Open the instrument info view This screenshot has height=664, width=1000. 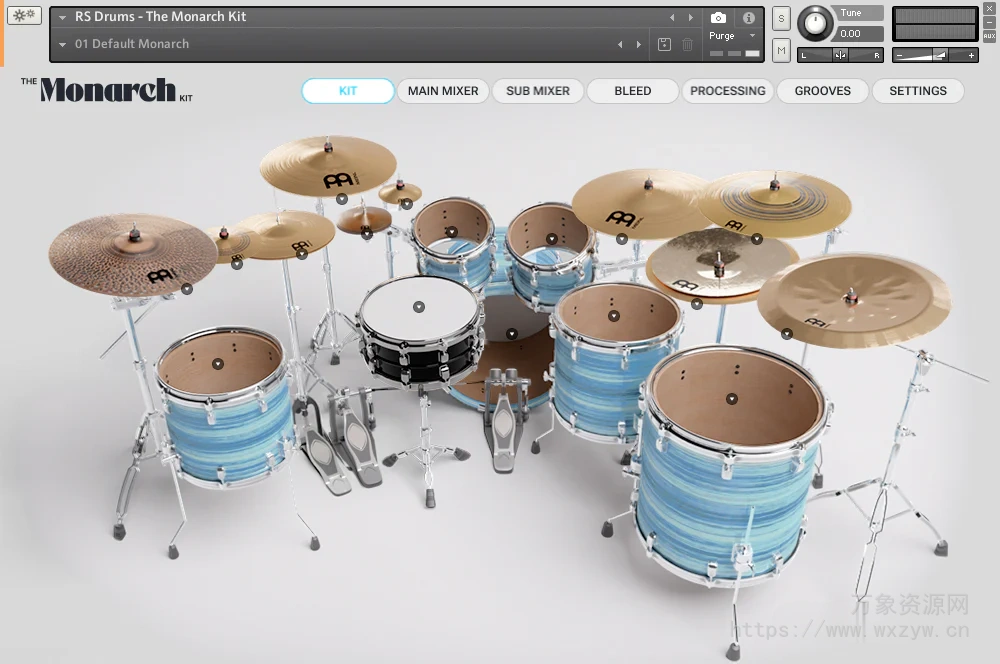click(747, 17)
